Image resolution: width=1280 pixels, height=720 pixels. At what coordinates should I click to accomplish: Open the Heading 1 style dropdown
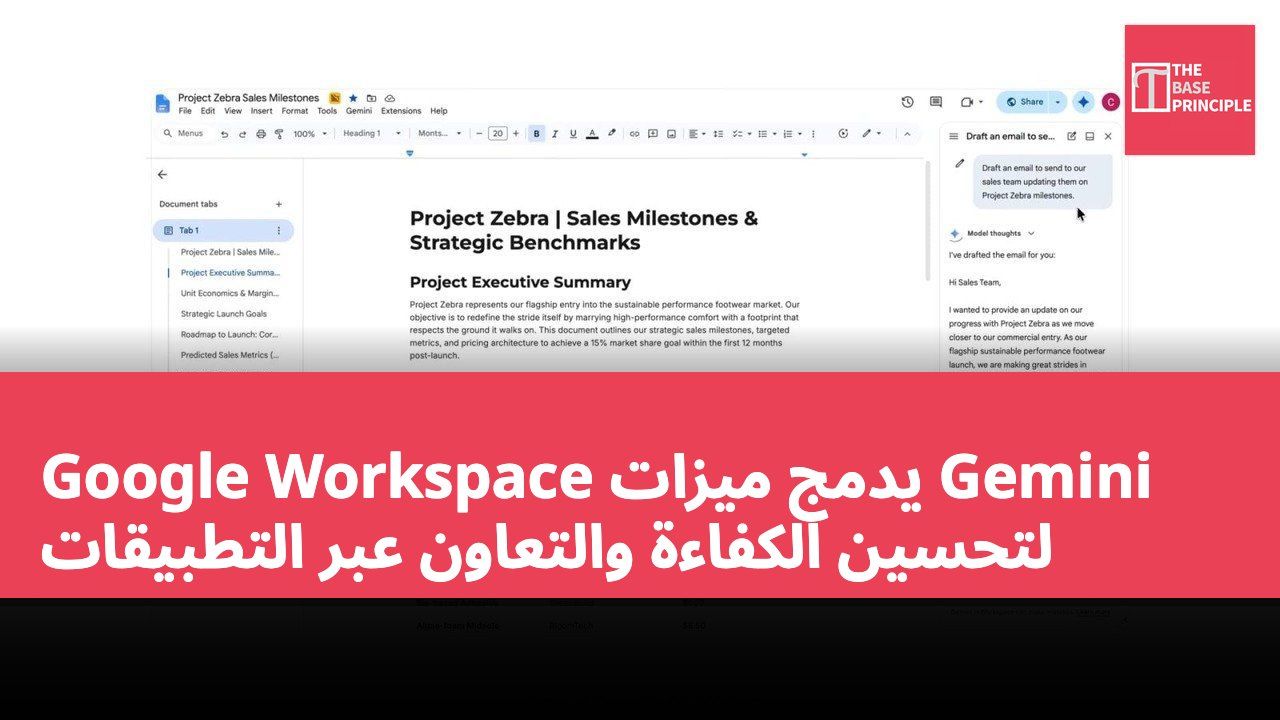(x=371, y=133)
